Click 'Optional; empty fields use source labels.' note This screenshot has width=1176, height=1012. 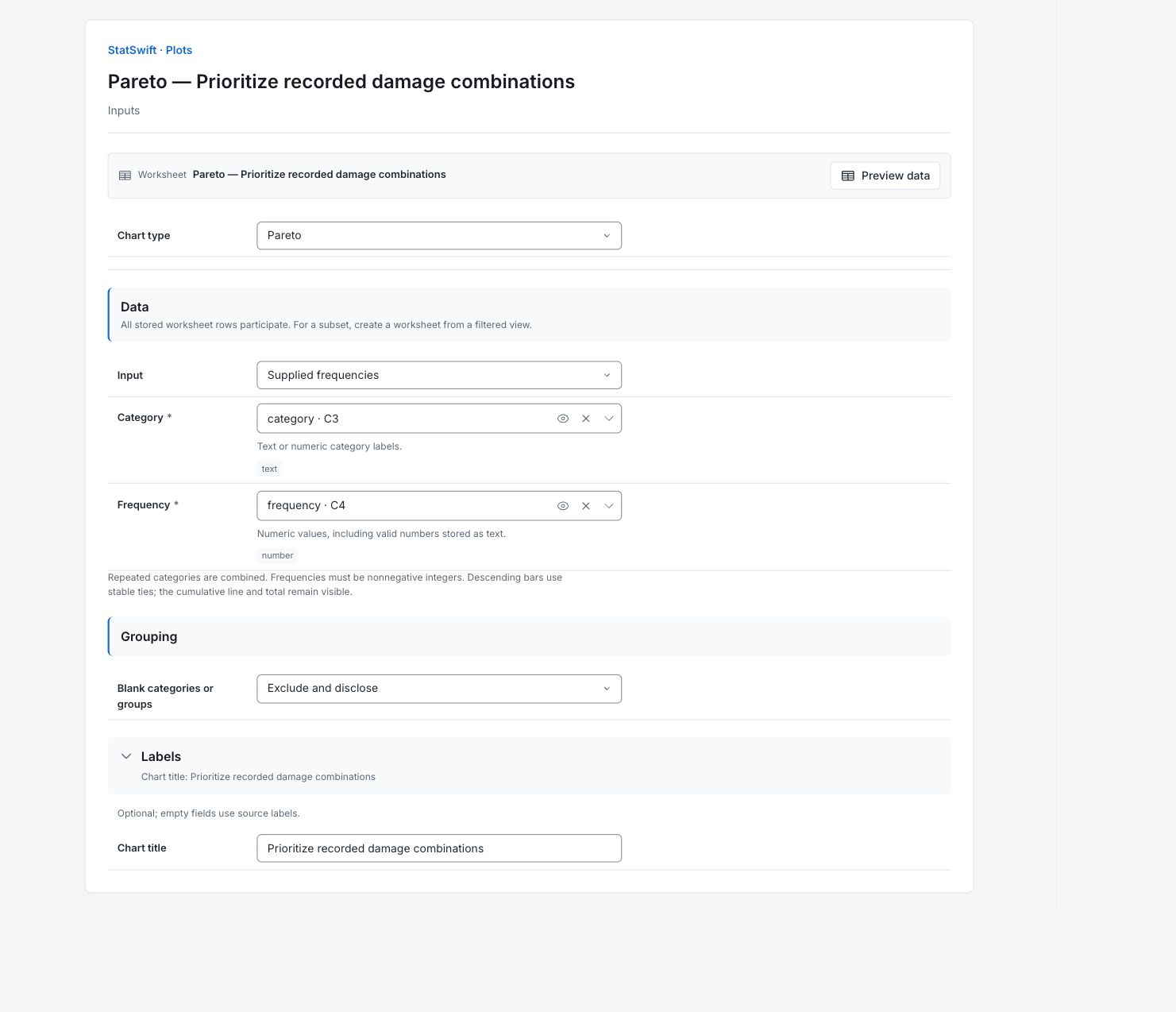(x=209, y=813)
